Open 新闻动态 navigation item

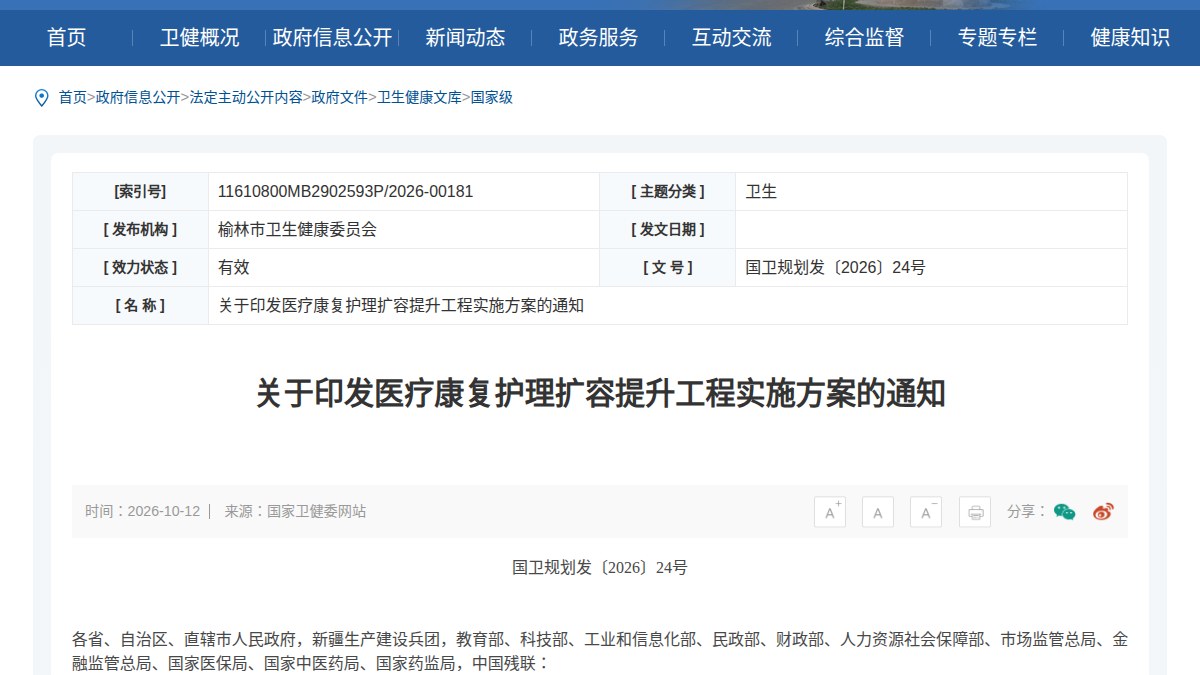pyautogui.click(x=466, y=38)
